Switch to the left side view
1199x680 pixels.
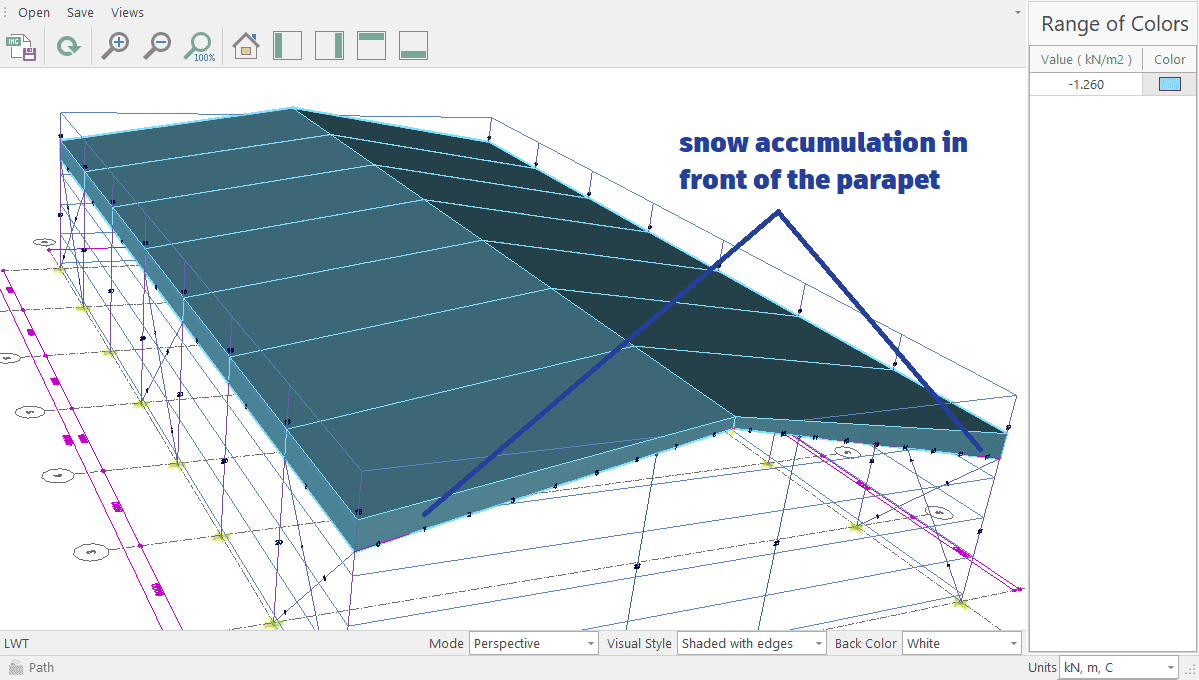pos(288,46)
